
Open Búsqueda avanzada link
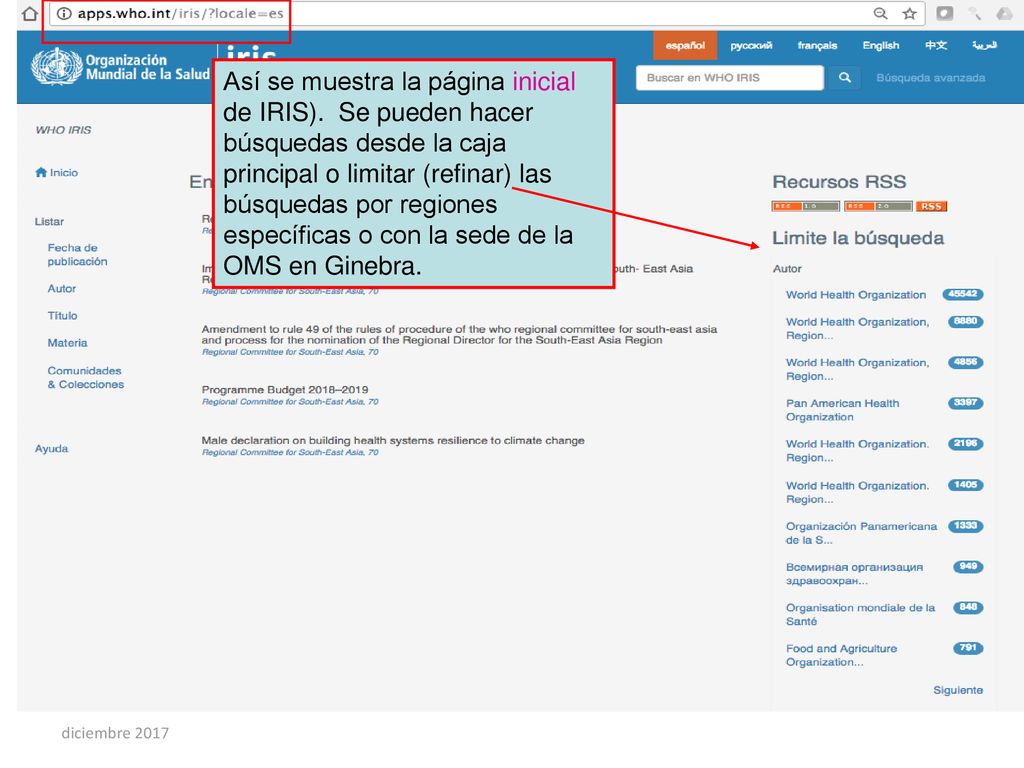pos(931,78)
